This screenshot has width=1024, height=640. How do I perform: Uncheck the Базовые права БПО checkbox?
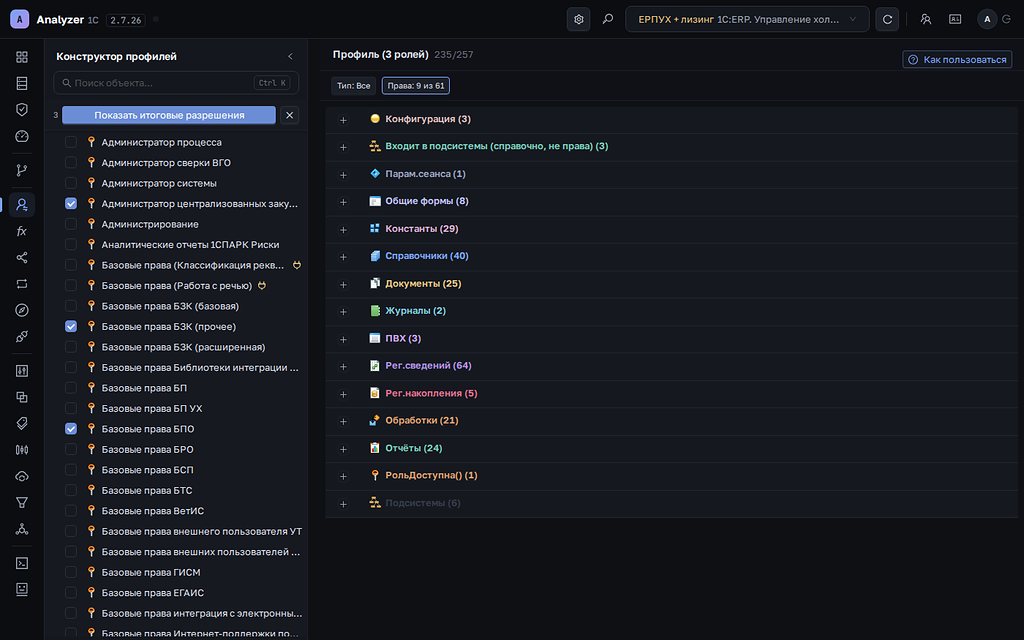tap(71, 429)
